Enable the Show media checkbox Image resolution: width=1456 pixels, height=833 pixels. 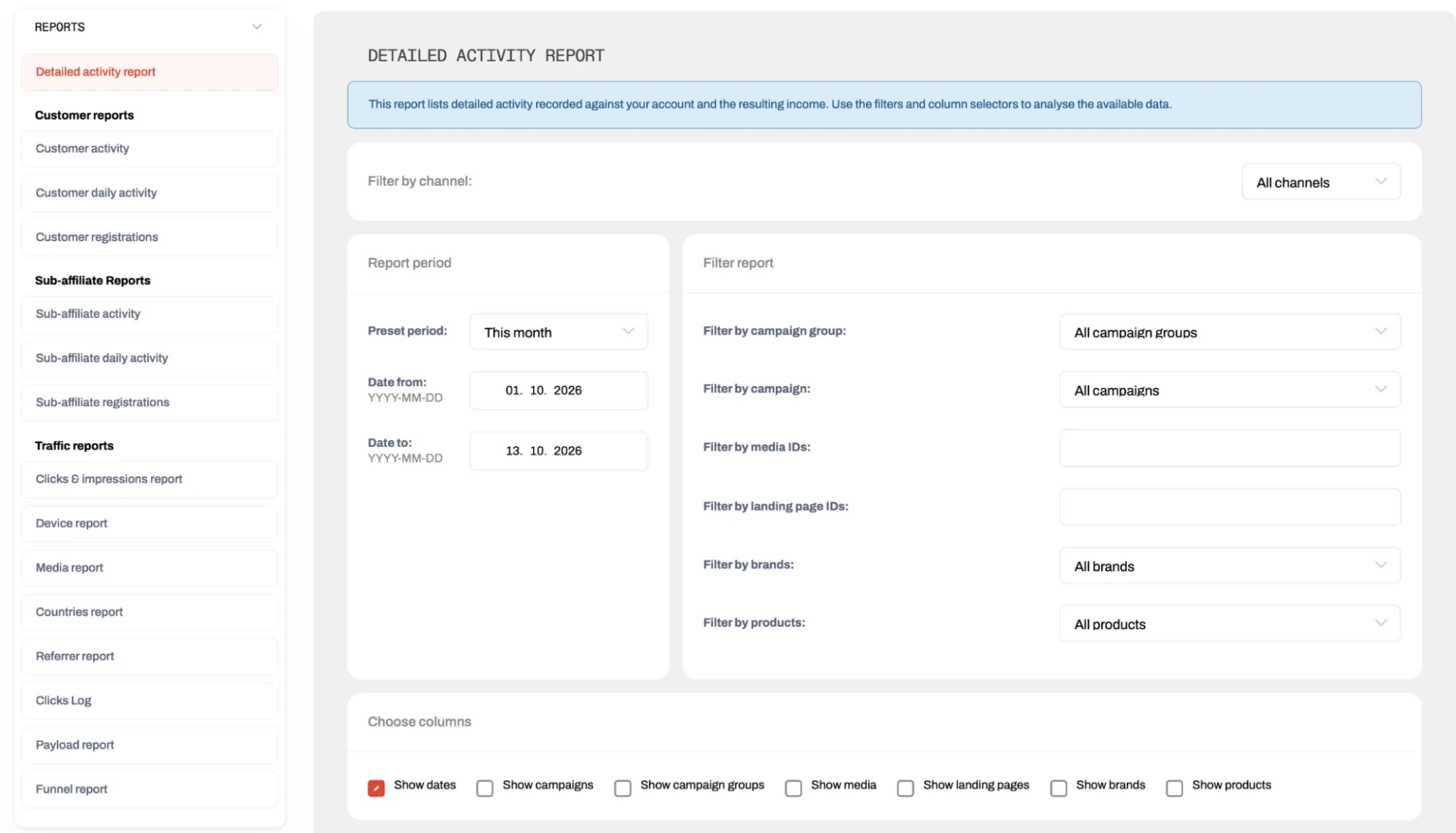[x=793, y=788]
